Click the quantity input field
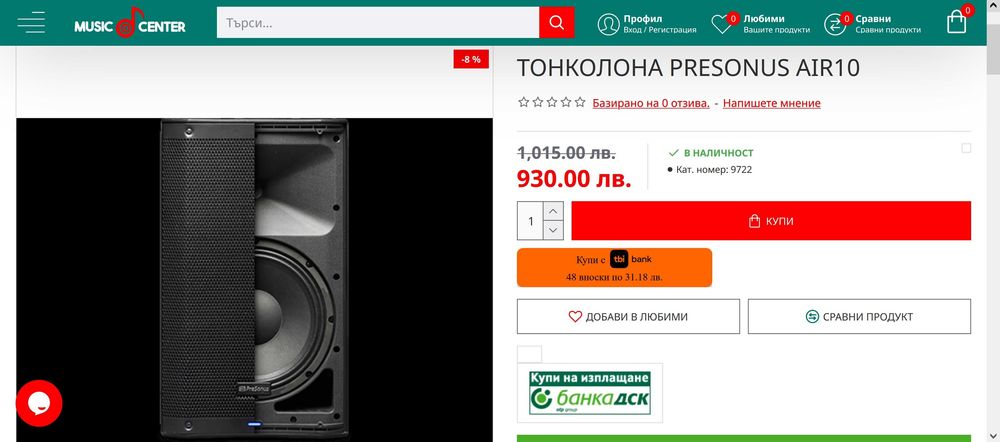The image size is (1000, 442). click(x=531, y=221)
